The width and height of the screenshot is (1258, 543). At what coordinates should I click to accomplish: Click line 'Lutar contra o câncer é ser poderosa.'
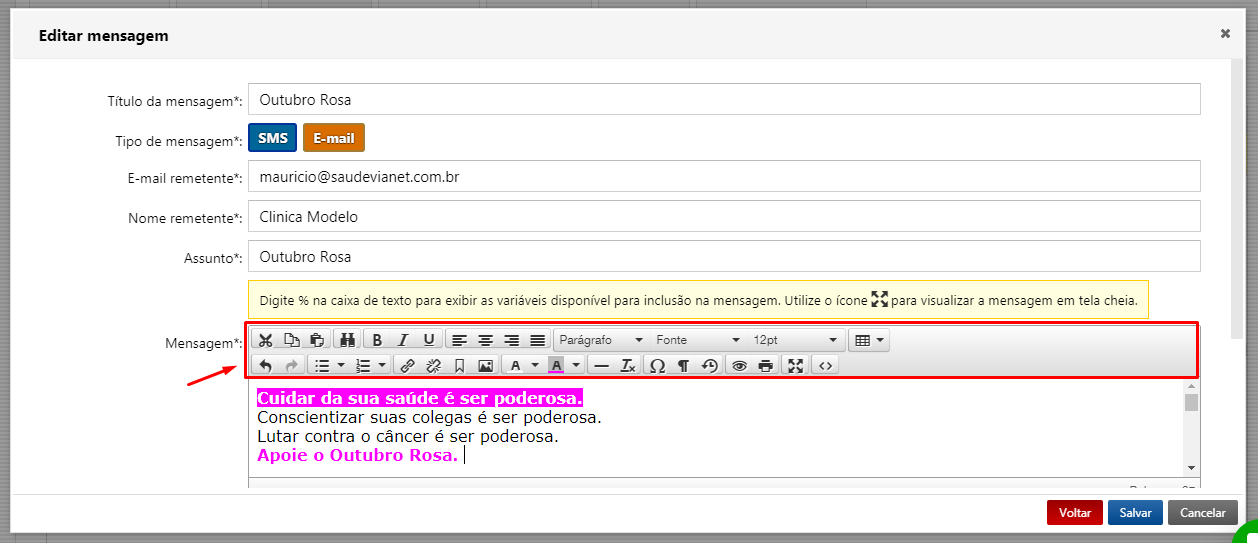(408, 437)
